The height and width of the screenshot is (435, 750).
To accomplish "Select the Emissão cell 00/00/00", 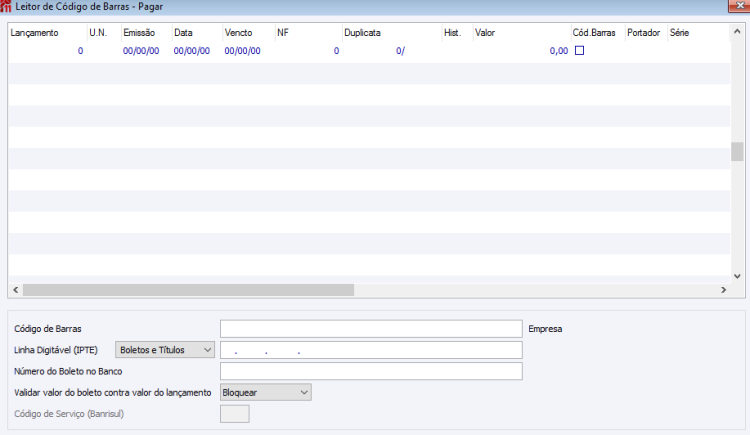I will (x=141, y=51).
